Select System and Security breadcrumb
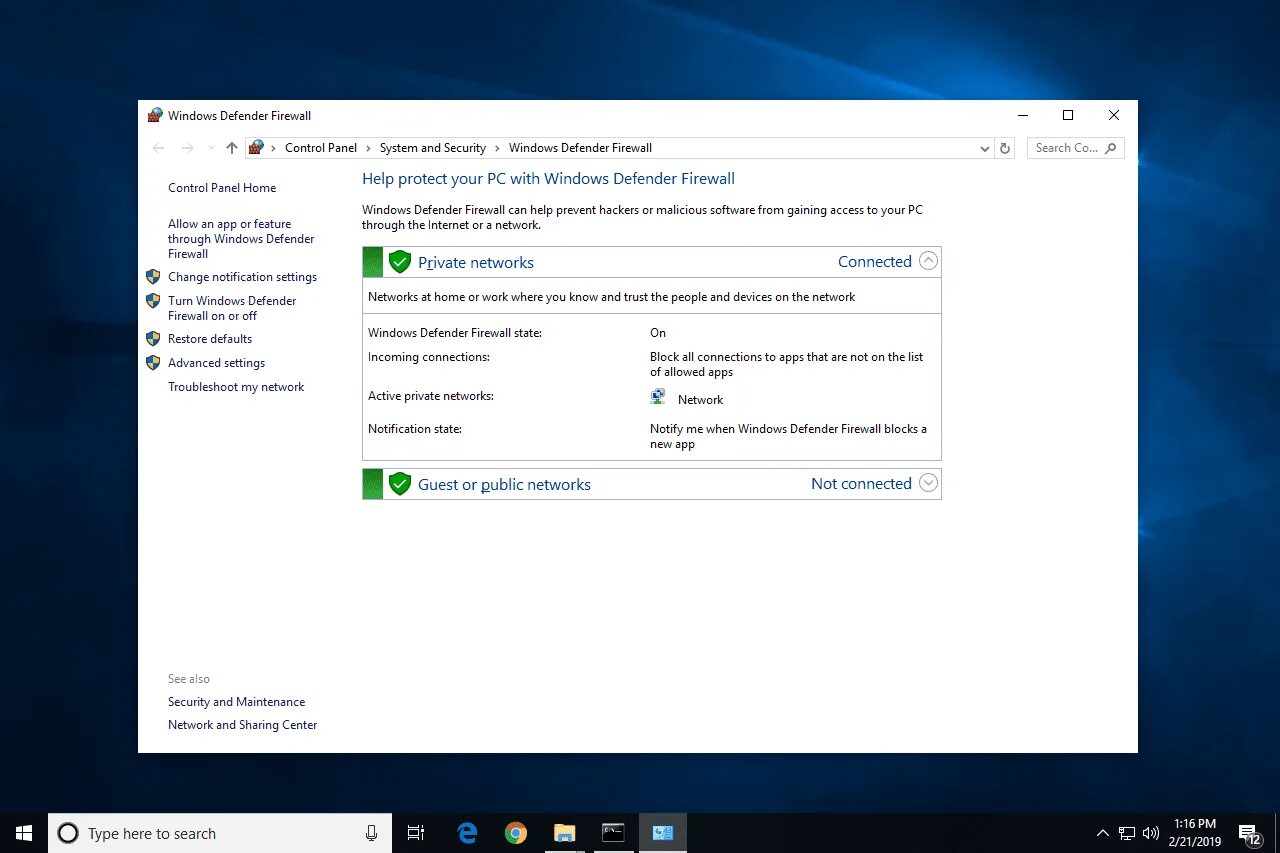Viewport: 1280px width, 853px height. [x=432, y=148]
